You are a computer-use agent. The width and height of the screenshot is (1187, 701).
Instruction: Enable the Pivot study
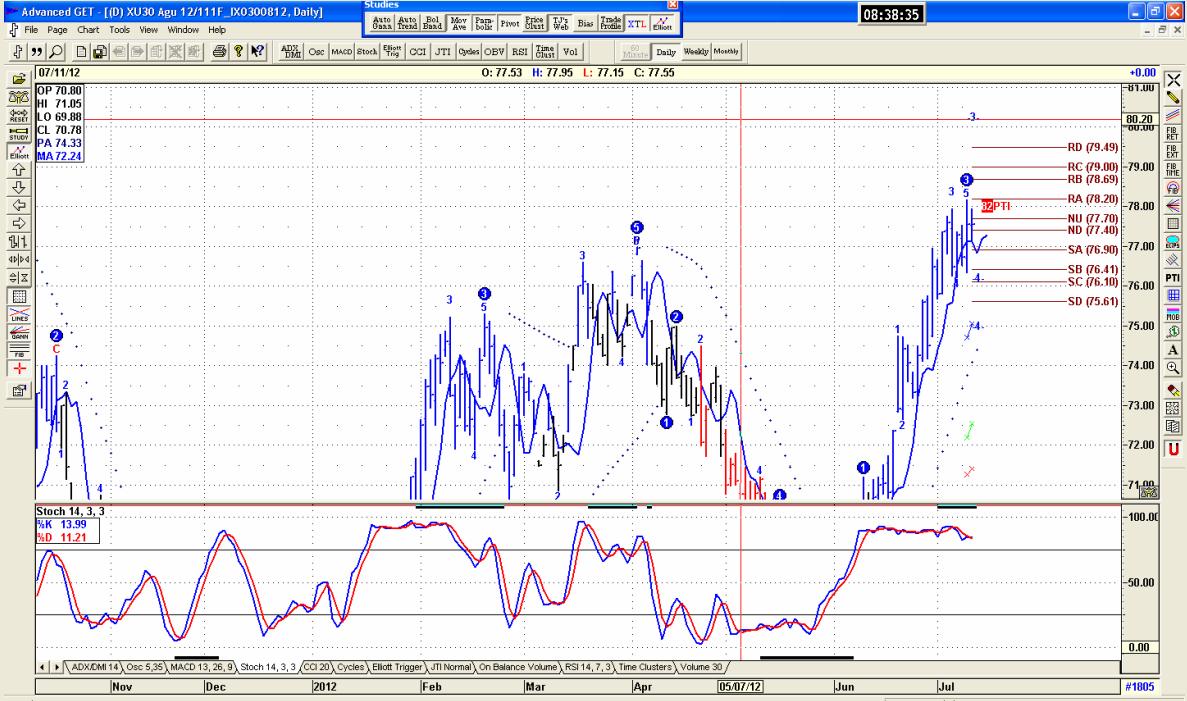[x=509, y=23]
